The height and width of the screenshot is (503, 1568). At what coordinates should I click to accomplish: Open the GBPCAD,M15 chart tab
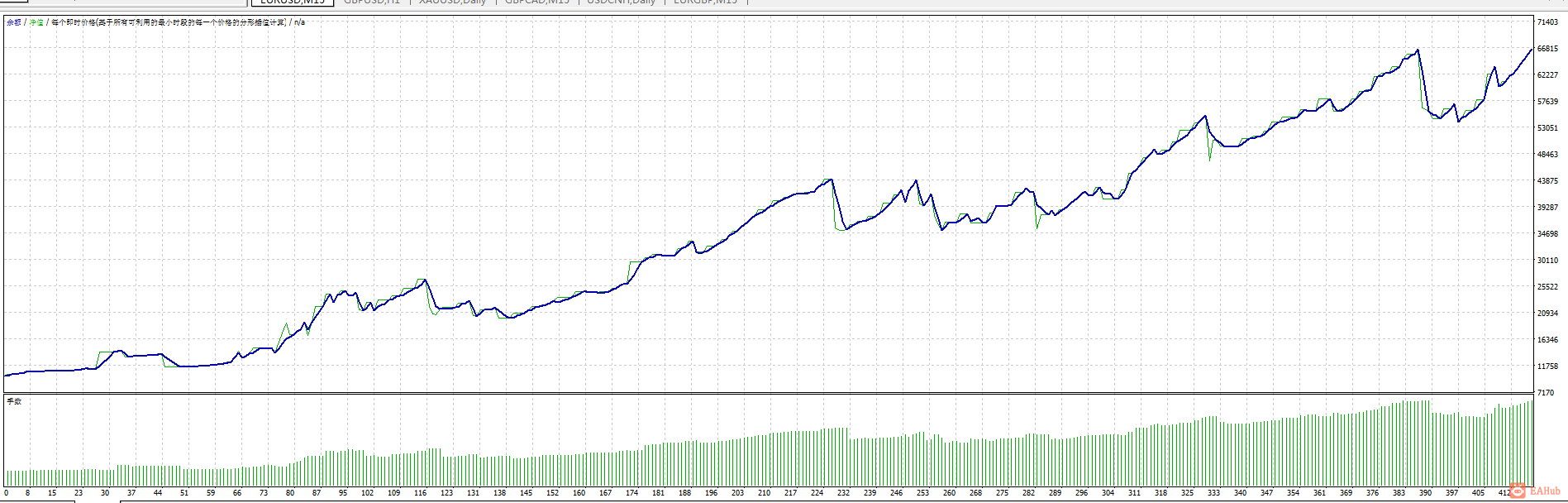pos(536,2)
